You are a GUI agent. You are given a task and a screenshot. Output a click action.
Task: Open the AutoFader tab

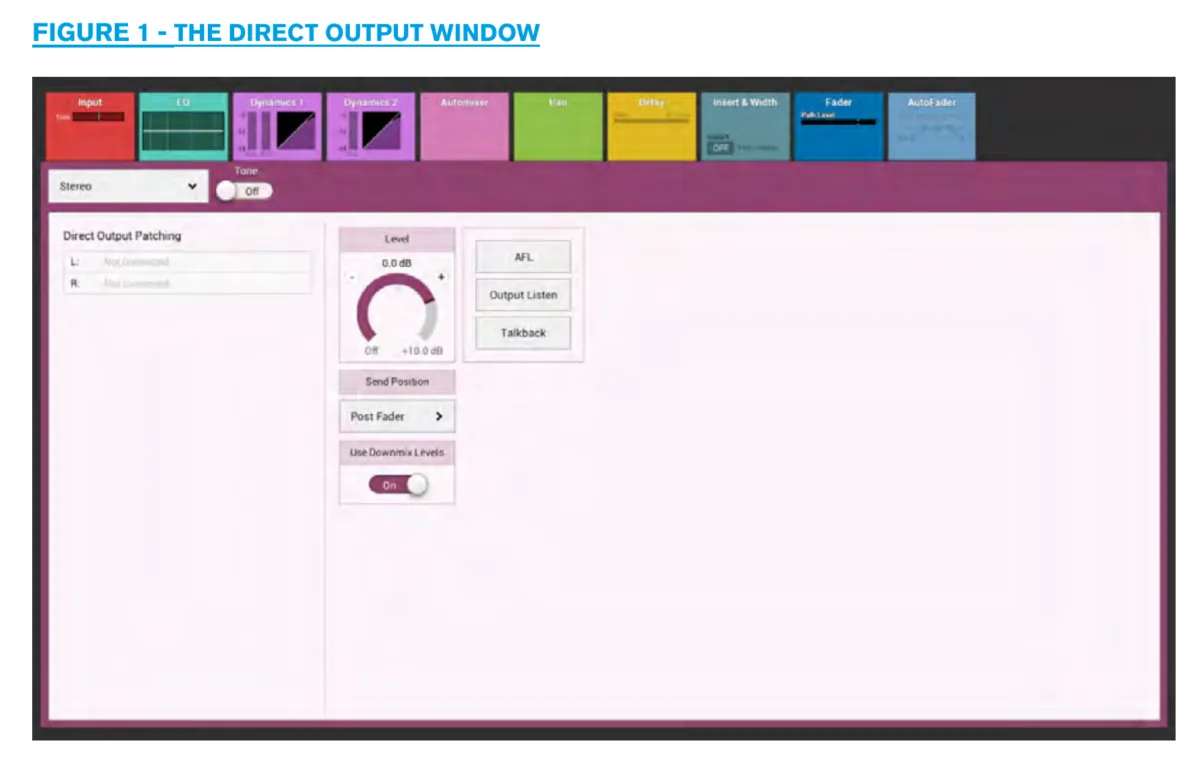pyautogui.click(x=932, y=126)
